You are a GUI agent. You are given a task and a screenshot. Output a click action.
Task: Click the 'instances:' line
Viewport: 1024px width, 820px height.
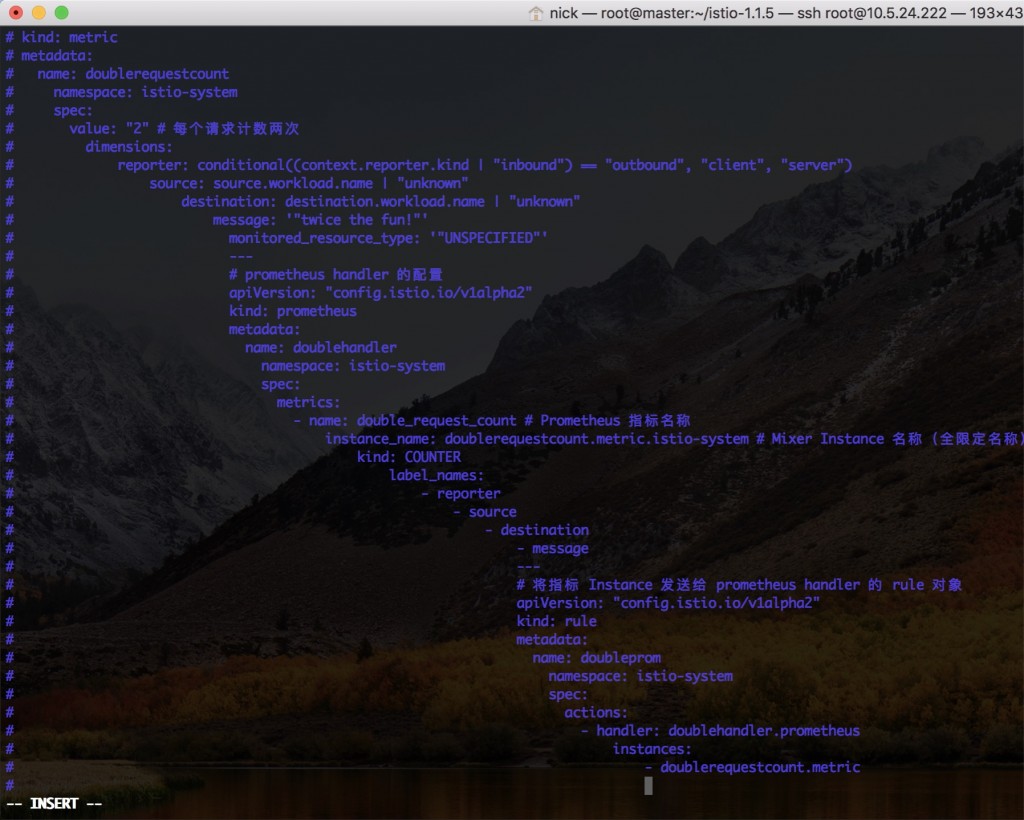click(652, 750)
